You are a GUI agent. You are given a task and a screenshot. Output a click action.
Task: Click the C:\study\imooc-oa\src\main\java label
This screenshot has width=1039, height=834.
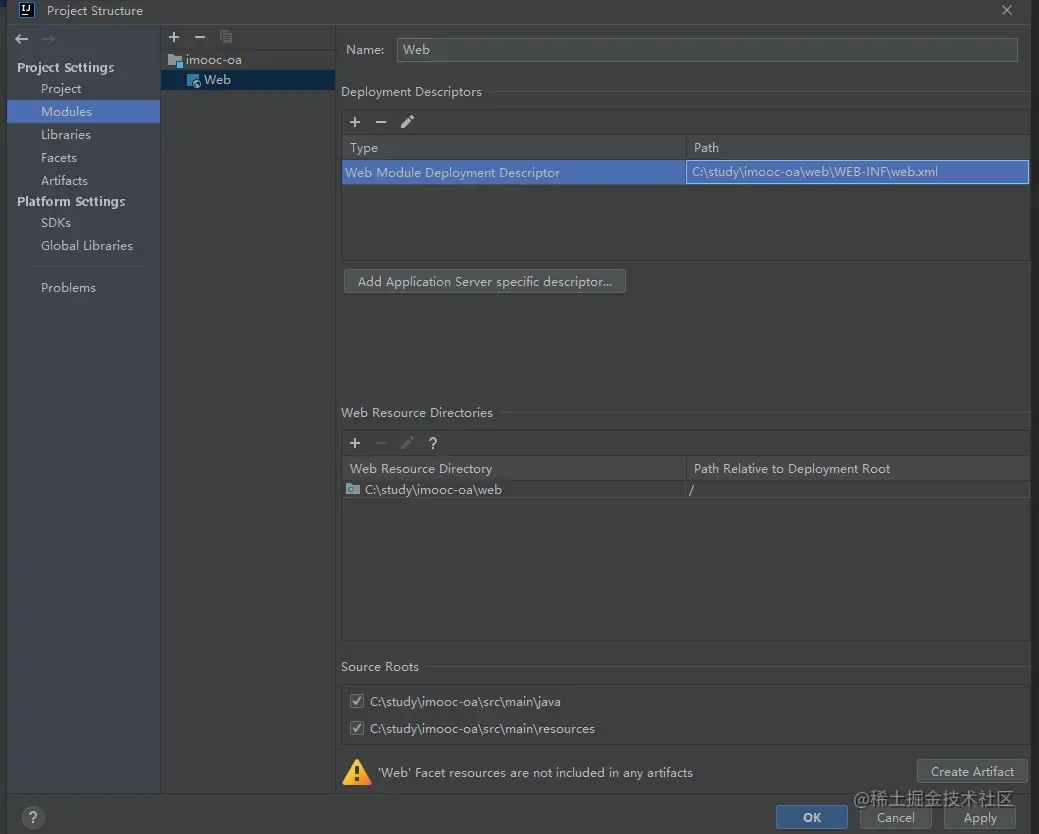[465, 702]
